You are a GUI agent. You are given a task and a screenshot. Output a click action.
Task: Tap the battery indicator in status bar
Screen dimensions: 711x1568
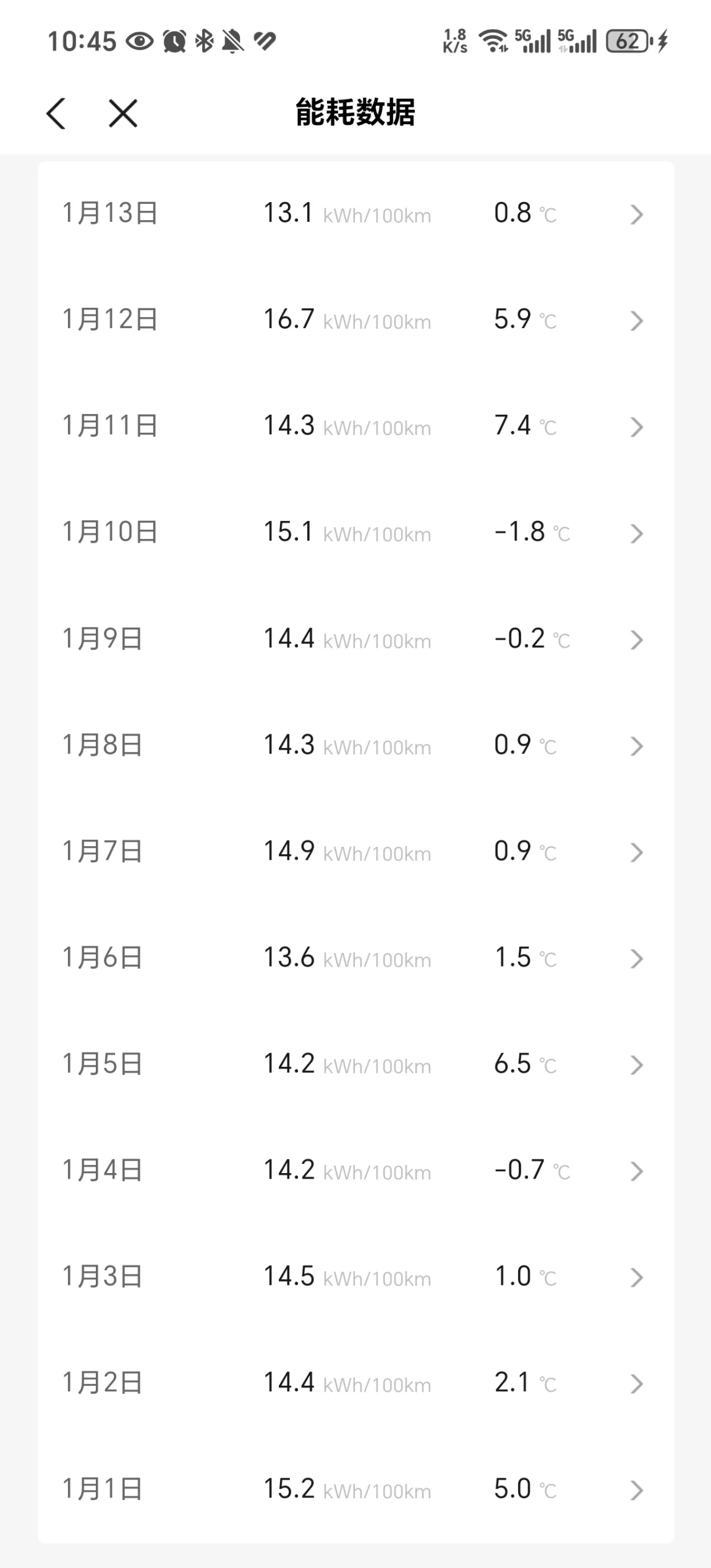[628, 41]
